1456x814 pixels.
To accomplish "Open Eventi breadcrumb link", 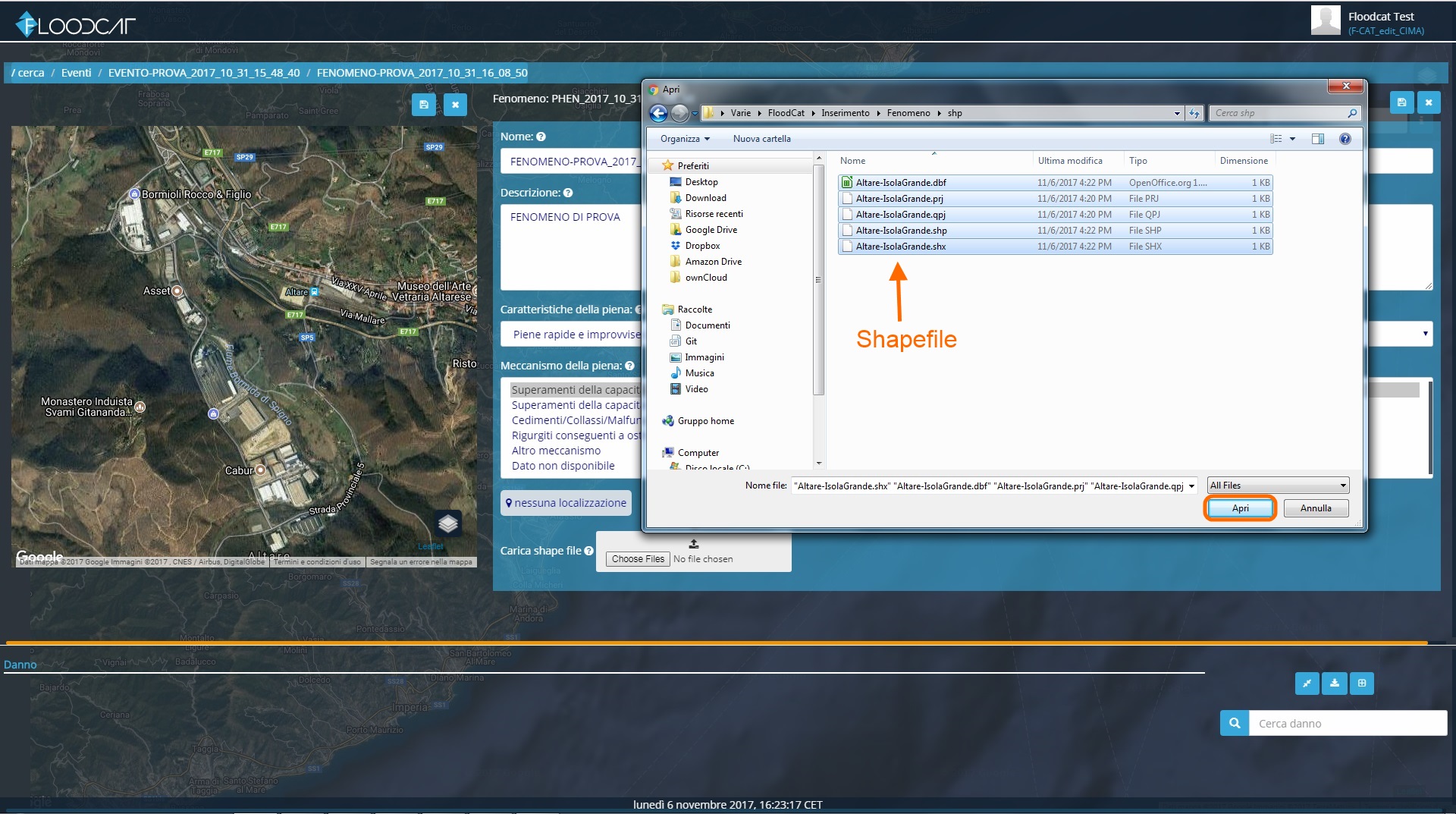I will [76, 73].
